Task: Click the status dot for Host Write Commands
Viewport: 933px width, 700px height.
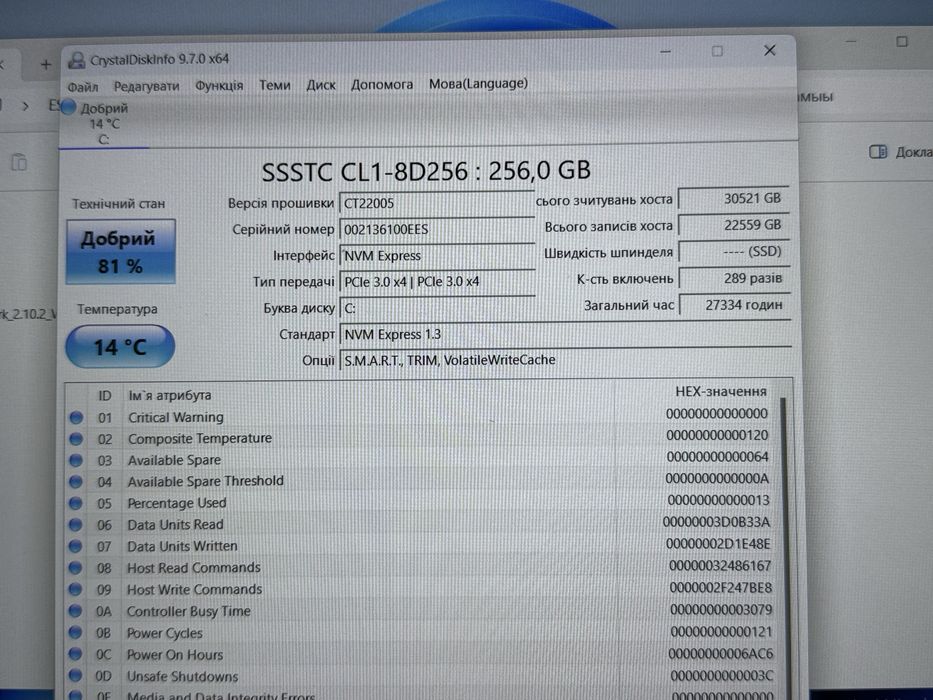Action: point(75,590)
